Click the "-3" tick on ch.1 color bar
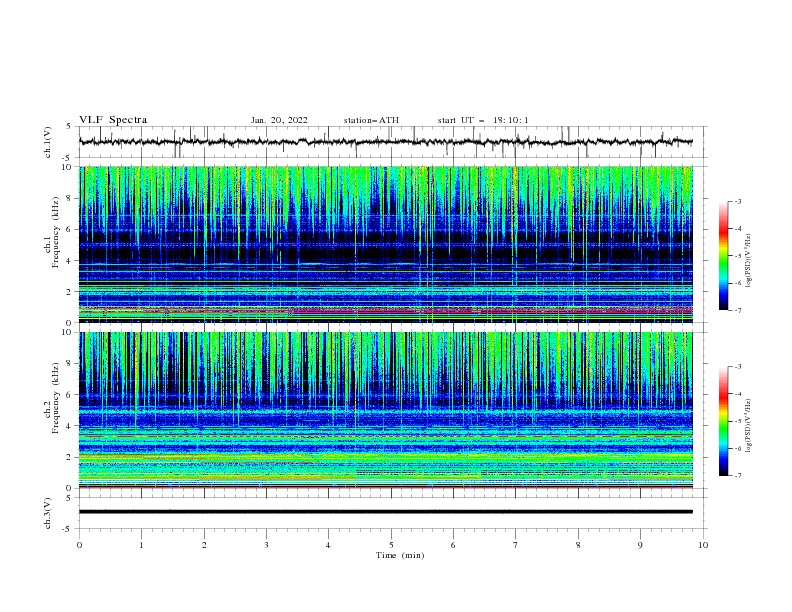This screenshot has width=792, height=612. coord(738,201)
